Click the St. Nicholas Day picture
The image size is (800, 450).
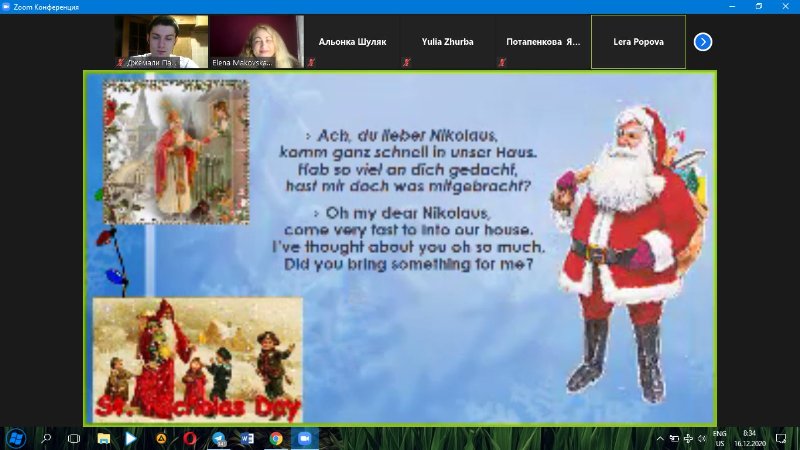point(197,360)
